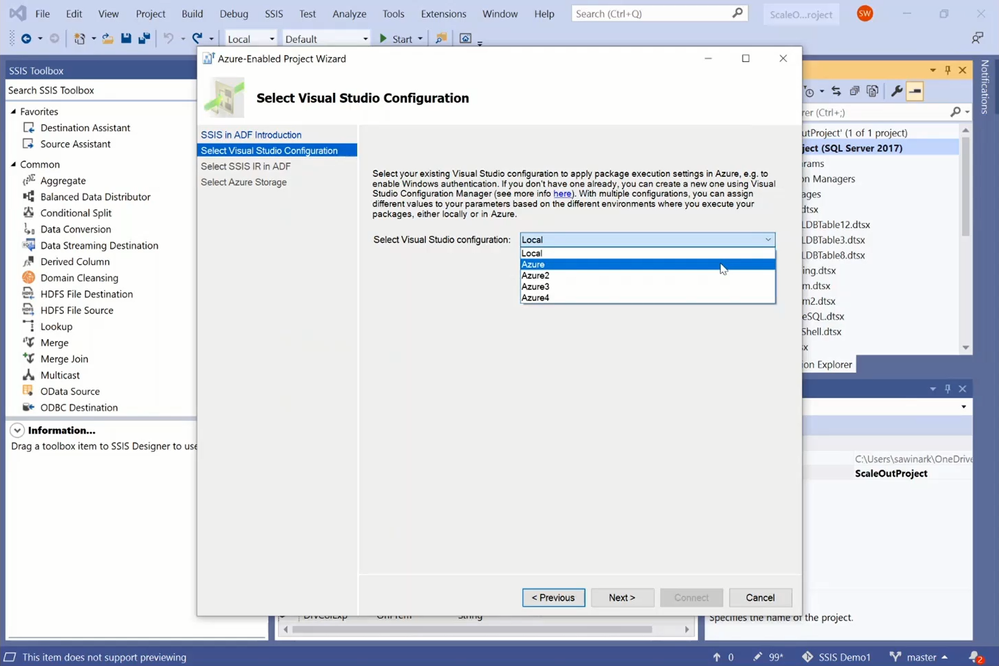Image resolution: width=999 pixels, height=666 pixels.
Task: Select HDFS File Source item
Action: point(76,310)
